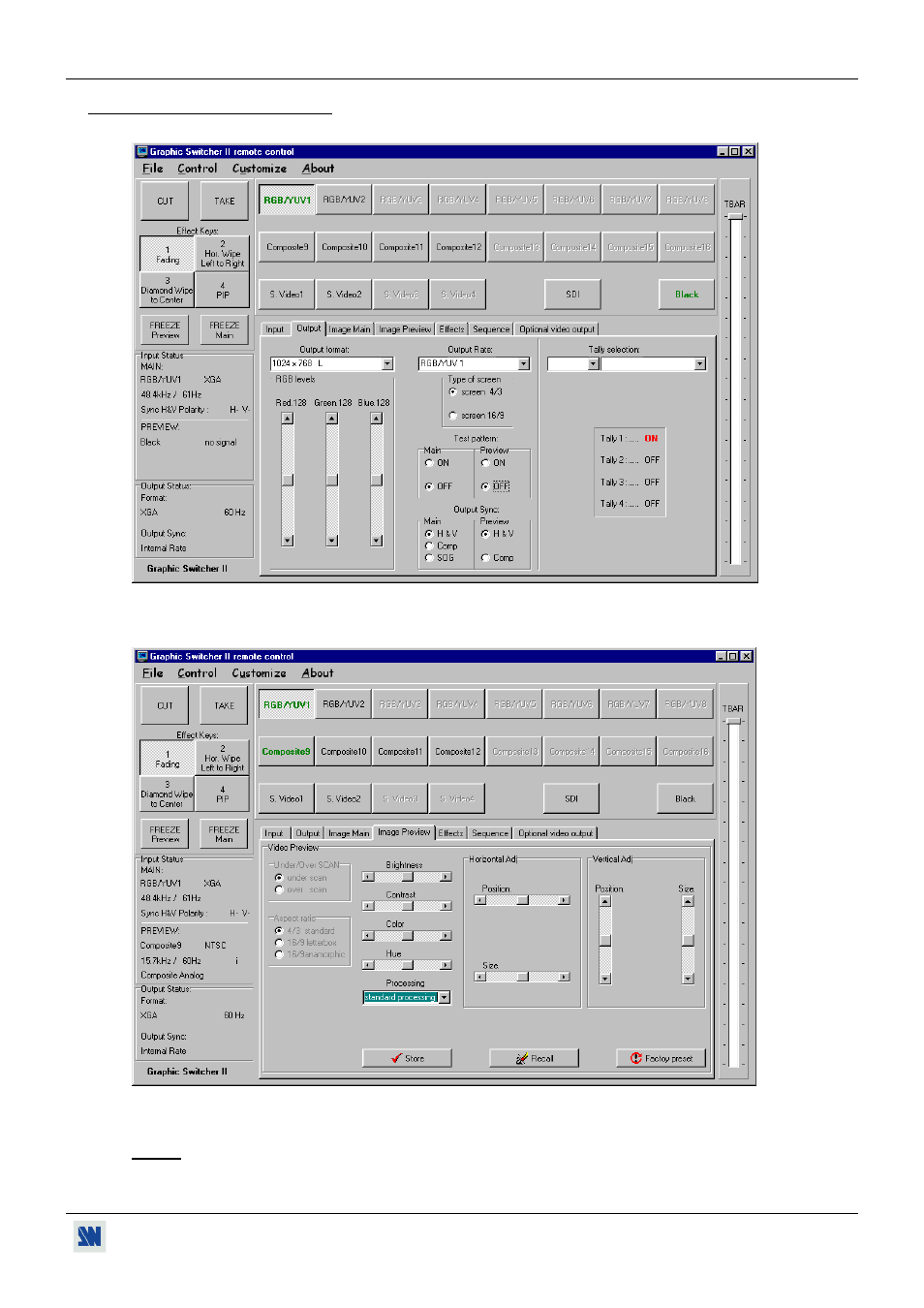Select Diamond Wipe to Center in Output-tab window
The width and height of the screenshot is (924, 1308).
click(168, 291)
